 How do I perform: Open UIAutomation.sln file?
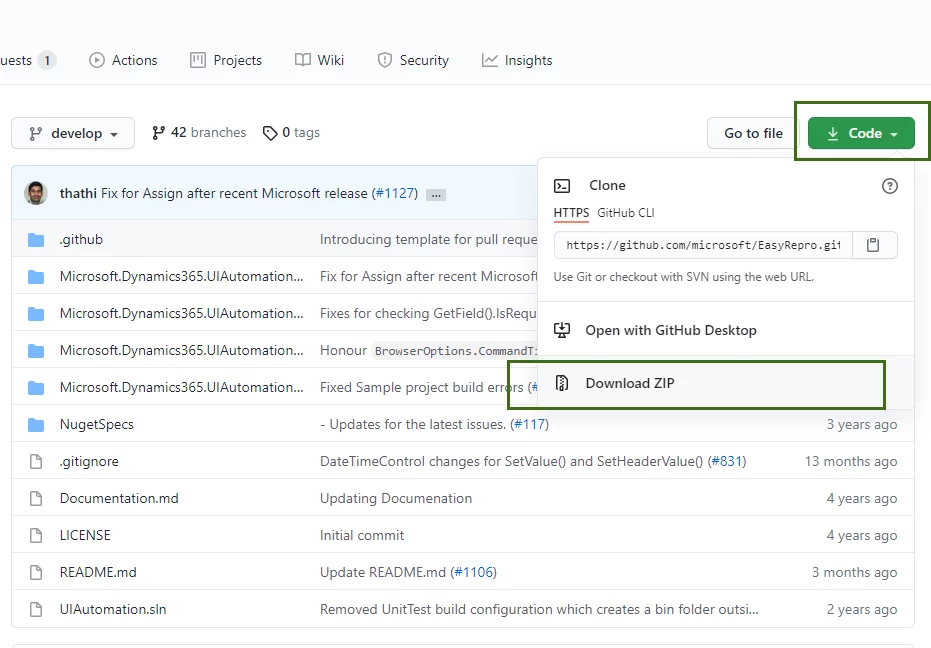pyautogui.click(x=113, y=609)
